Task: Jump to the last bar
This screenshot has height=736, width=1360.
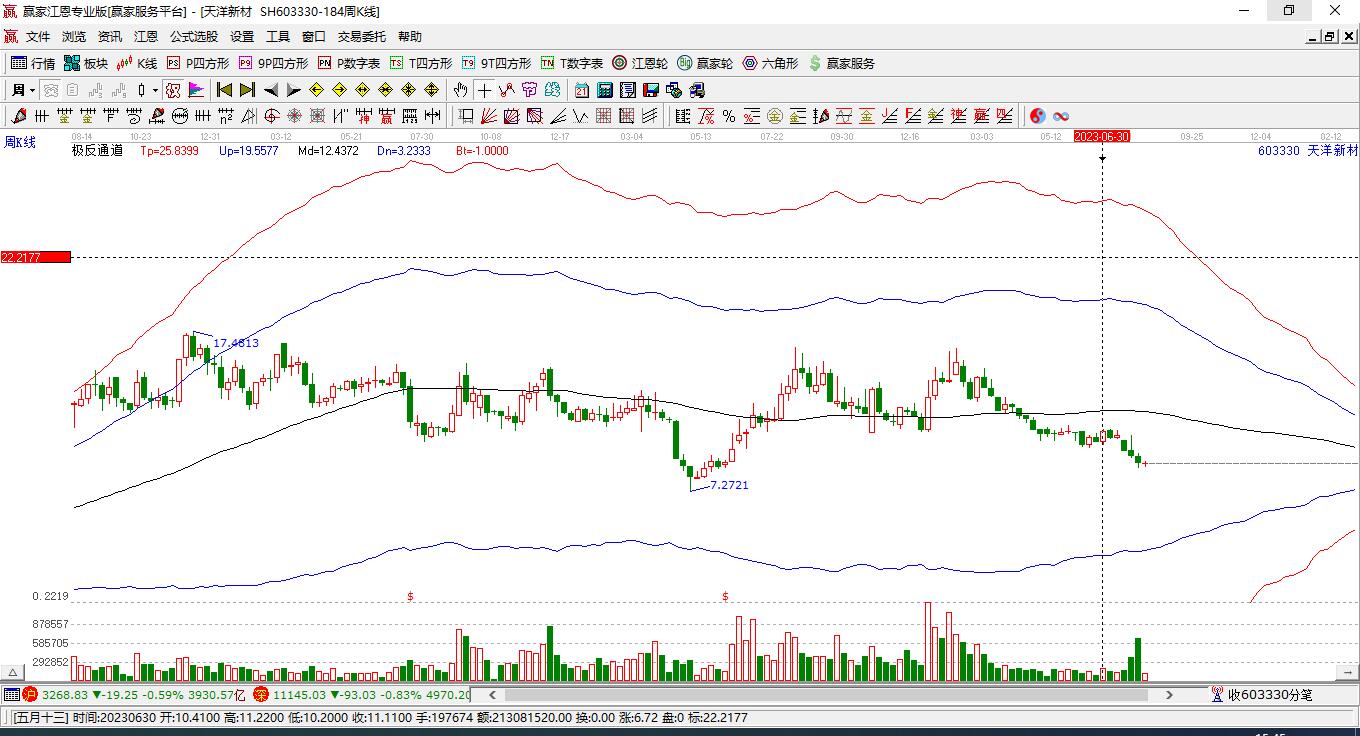Action: (247, 90)
